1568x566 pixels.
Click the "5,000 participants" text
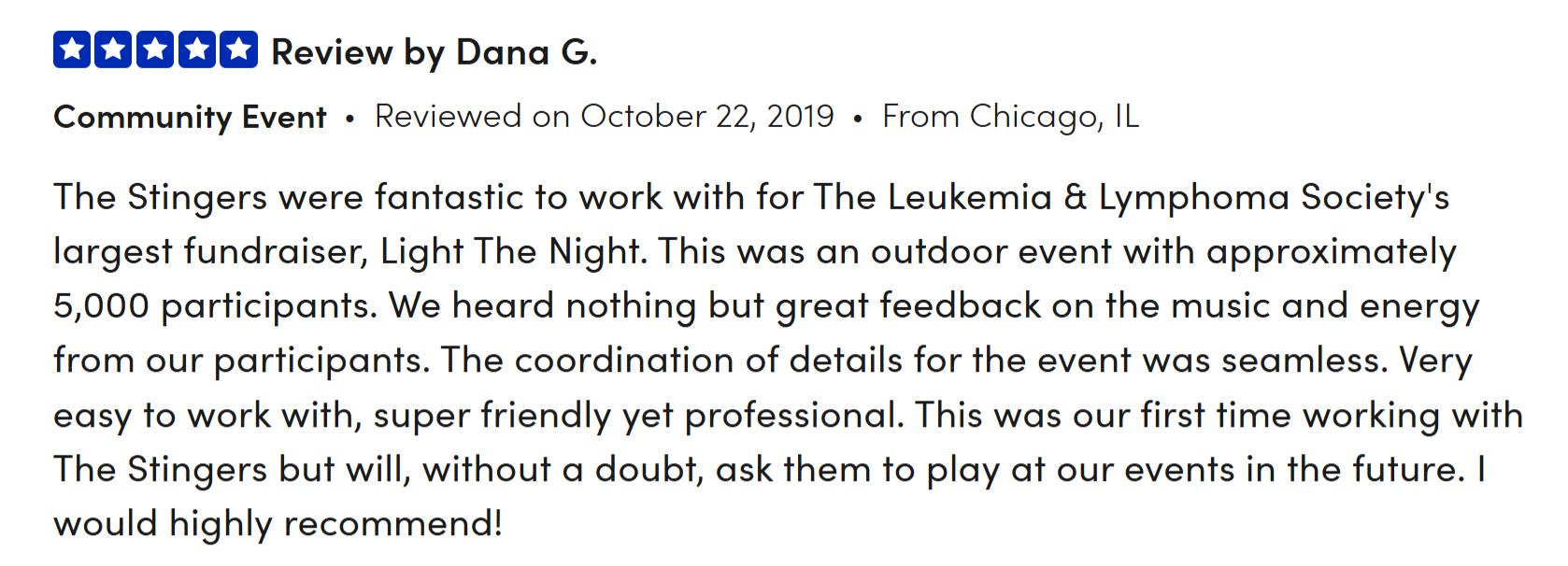click(x=213, y=306)
